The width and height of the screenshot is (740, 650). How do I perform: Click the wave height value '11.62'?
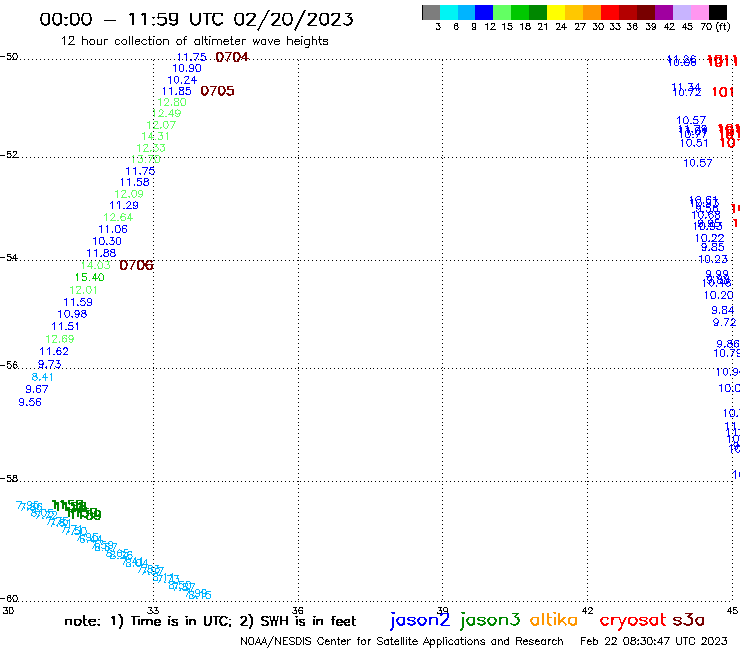click(x=54, y=351)
